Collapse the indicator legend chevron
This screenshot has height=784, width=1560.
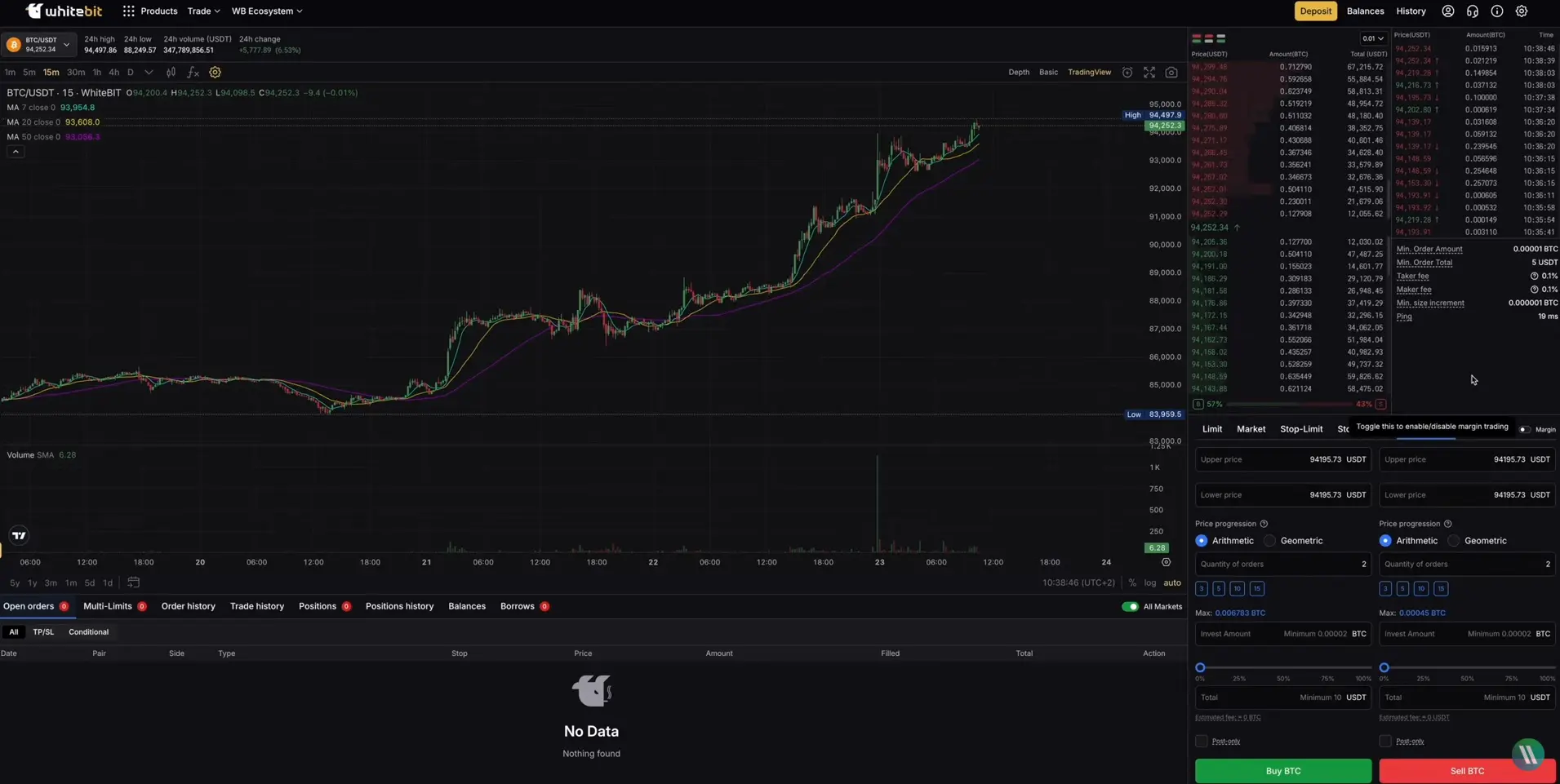16,152
